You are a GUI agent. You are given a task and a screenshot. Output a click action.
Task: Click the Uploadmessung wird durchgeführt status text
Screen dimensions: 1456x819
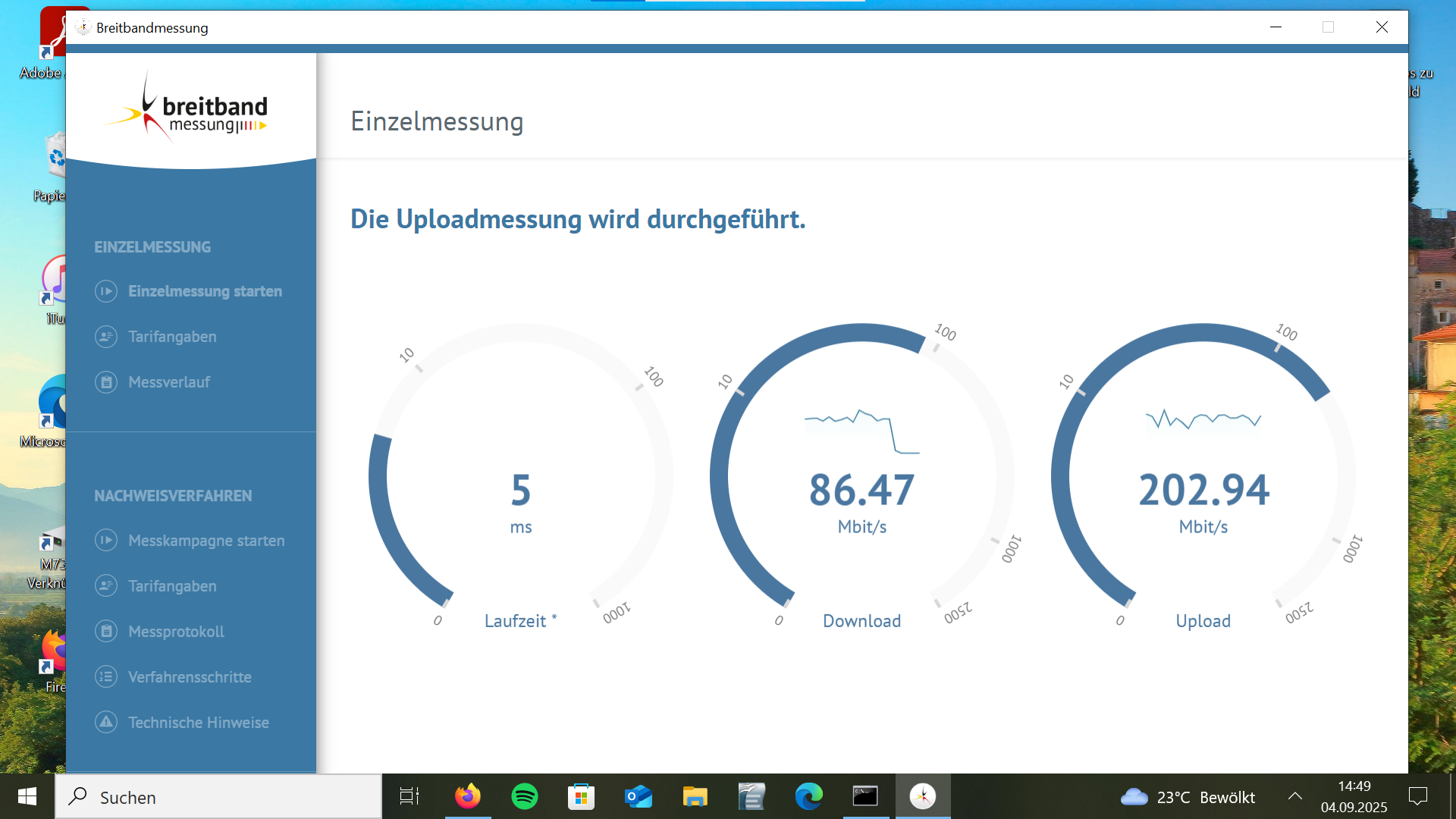click(578, 219)
